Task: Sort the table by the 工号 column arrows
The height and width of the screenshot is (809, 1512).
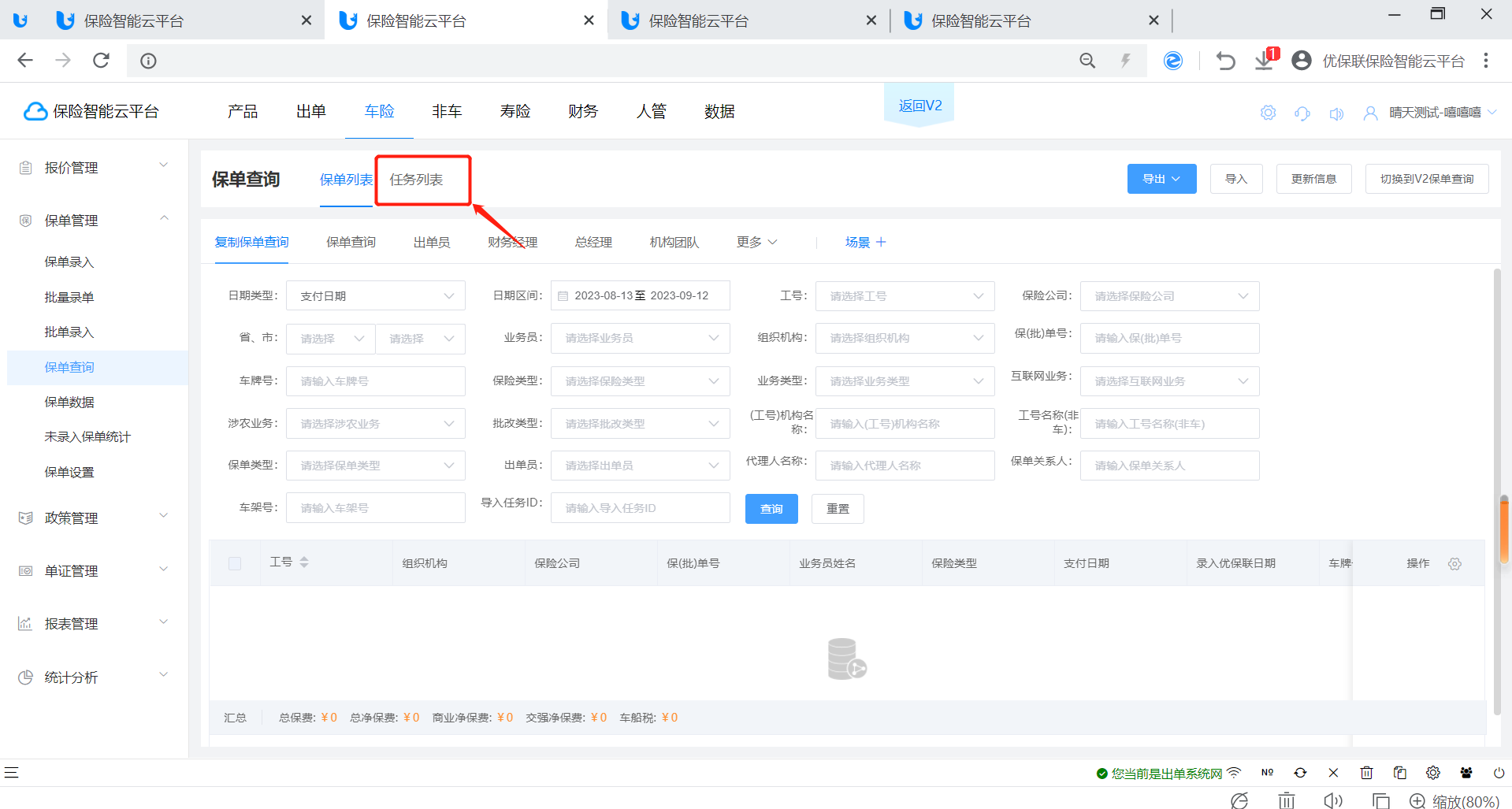Action: [304, 562]
